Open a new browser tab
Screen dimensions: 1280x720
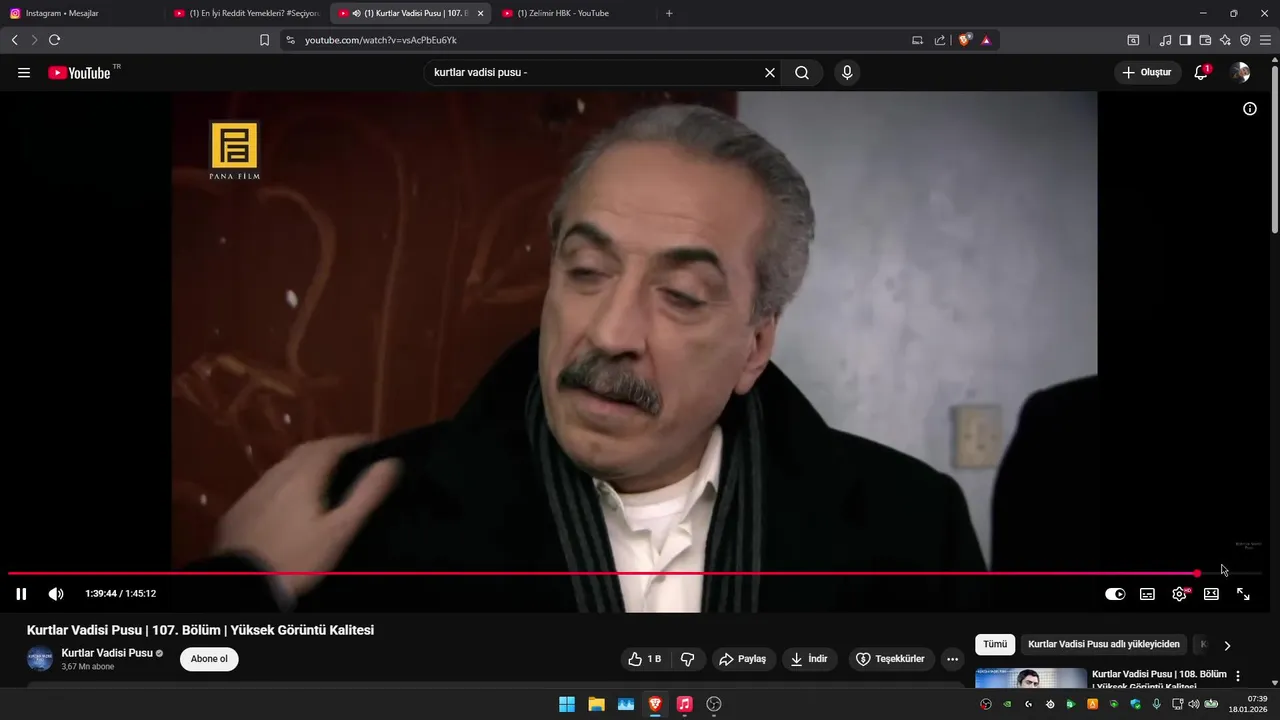pyautogui.click(x=669, y=13)
